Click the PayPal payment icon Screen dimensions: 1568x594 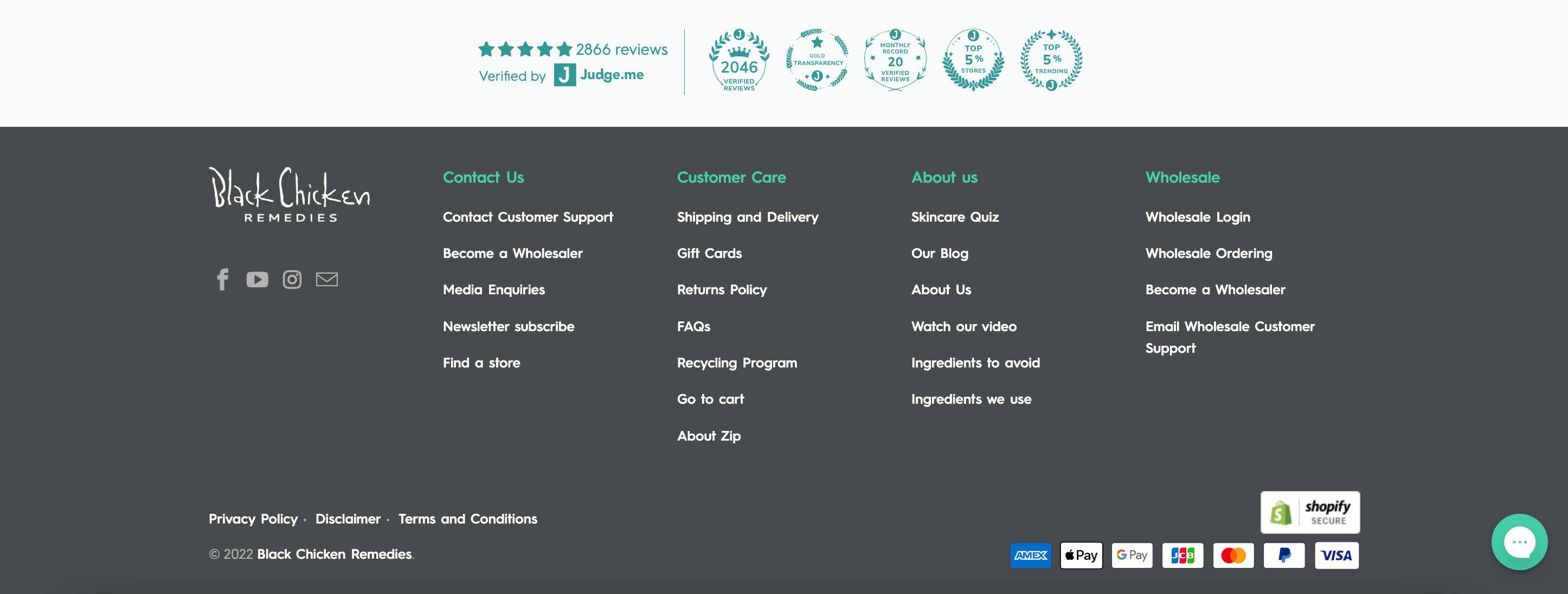pyautogui.click(x=1284, y=555)
